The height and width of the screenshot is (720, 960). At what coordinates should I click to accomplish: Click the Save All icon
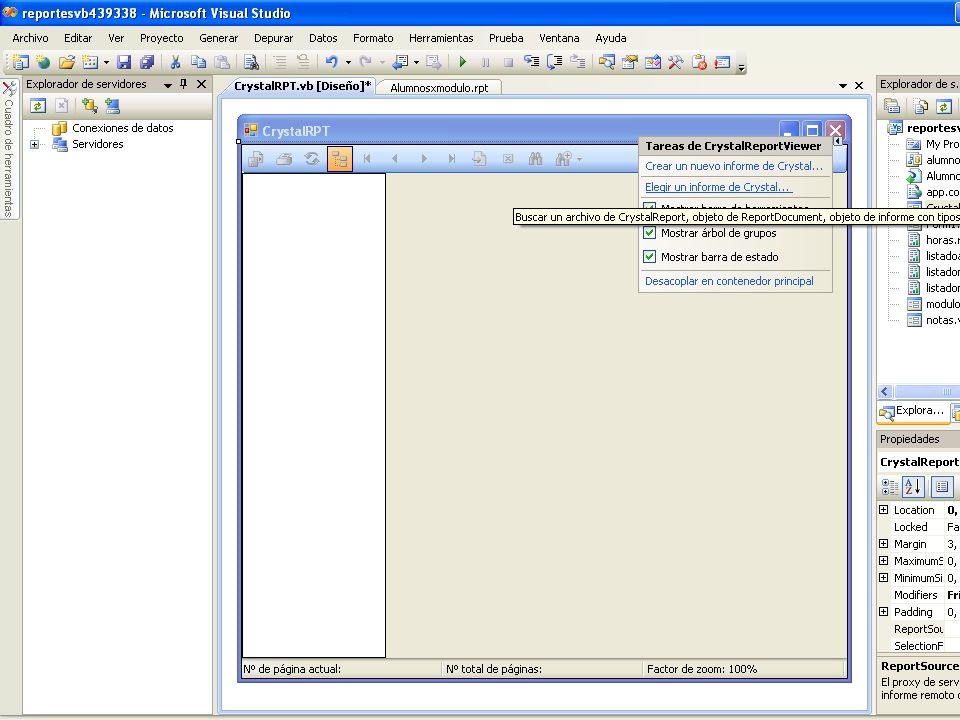pos(147,62)
